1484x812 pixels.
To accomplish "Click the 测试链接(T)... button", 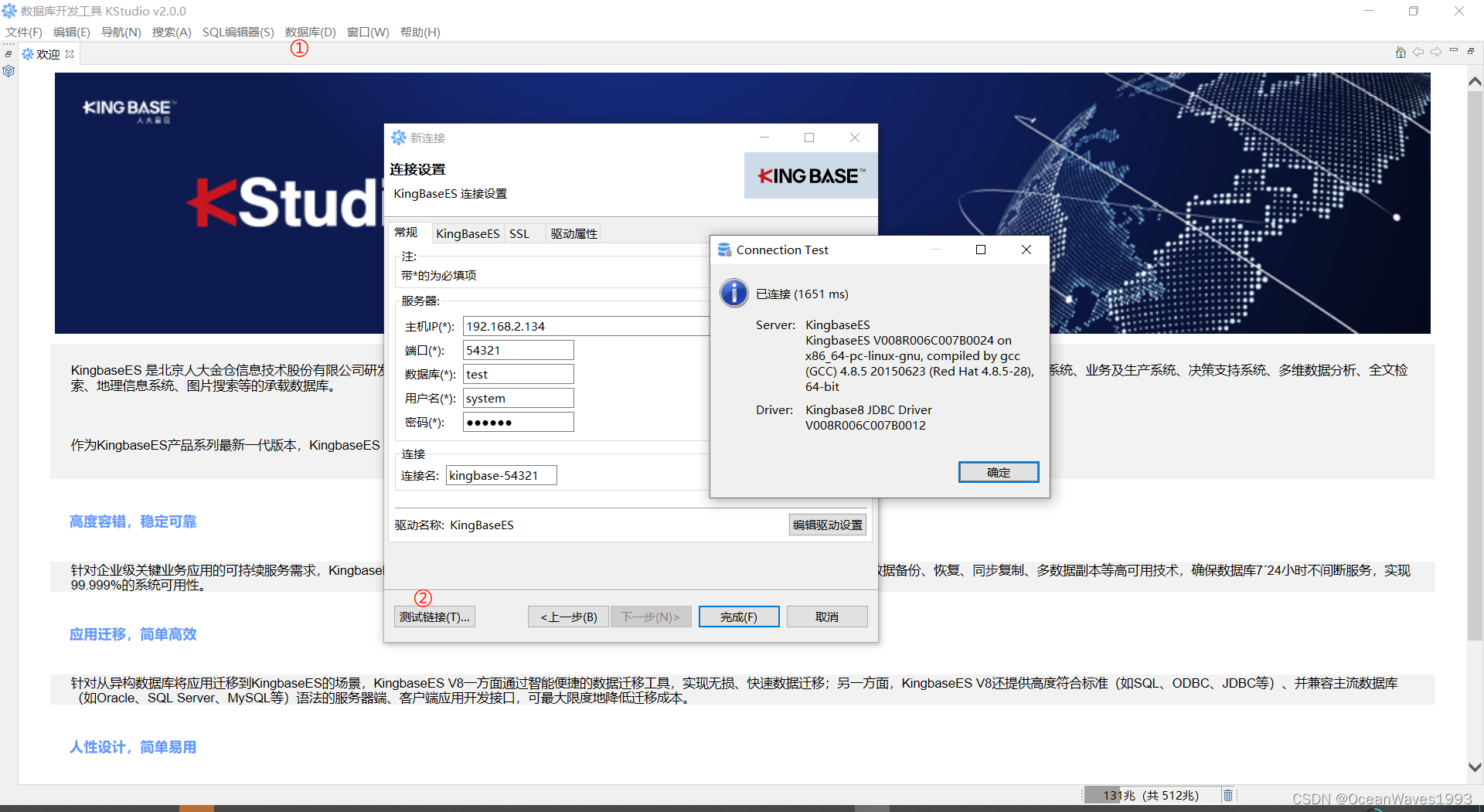I will pos(434,617).
